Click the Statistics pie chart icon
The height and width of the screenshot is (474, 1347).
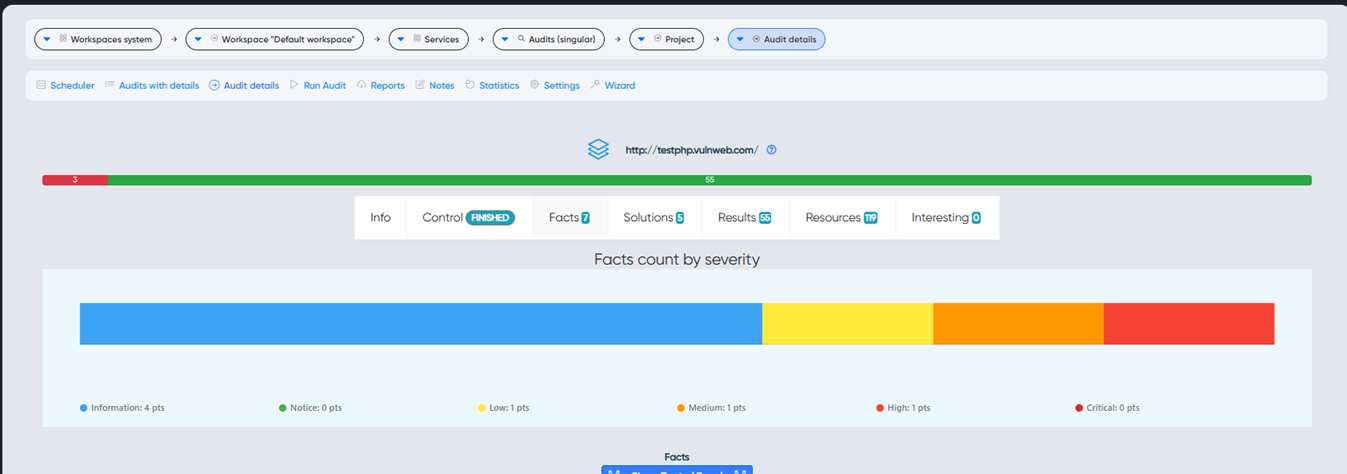[x=470, y=85]
